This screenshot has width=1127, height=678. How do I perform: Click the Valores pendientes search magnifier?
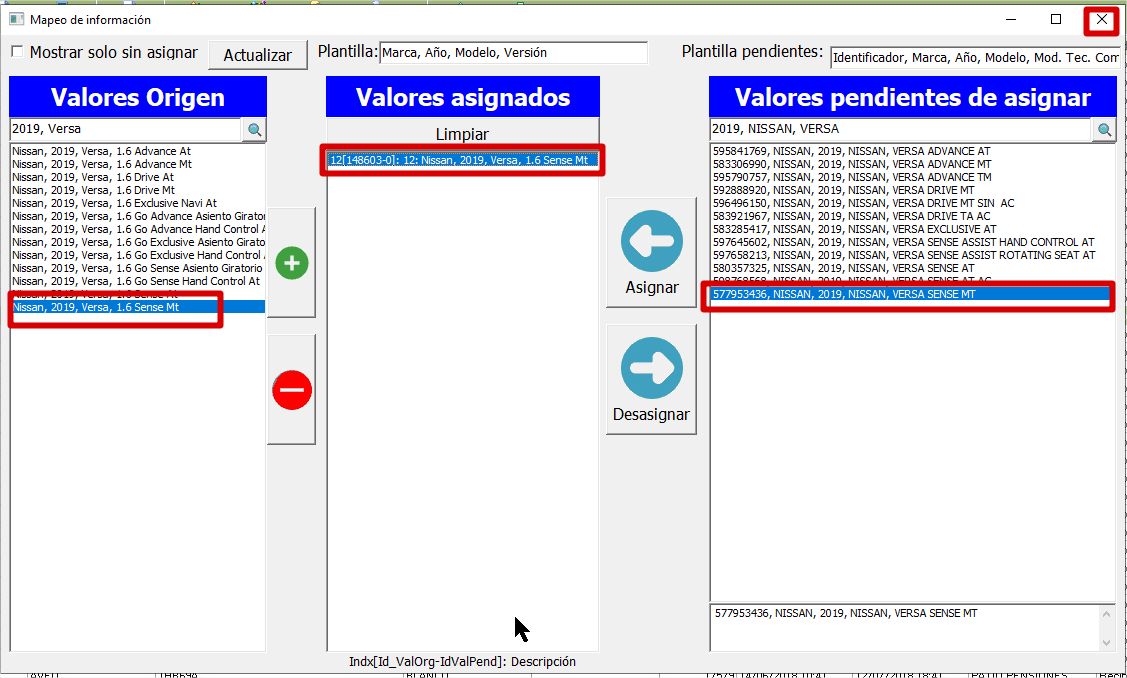tap(1104, 129)
